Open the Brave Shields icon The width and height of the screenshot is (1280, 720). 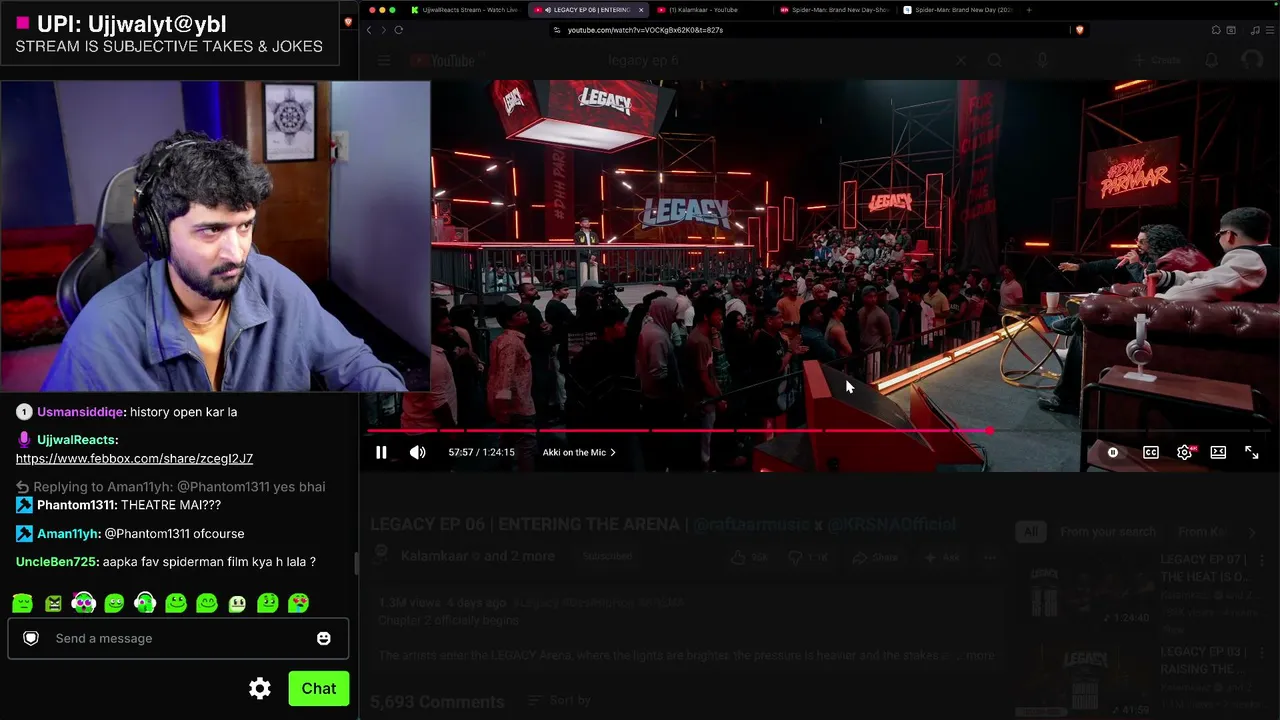click(x=1079, y=30)
